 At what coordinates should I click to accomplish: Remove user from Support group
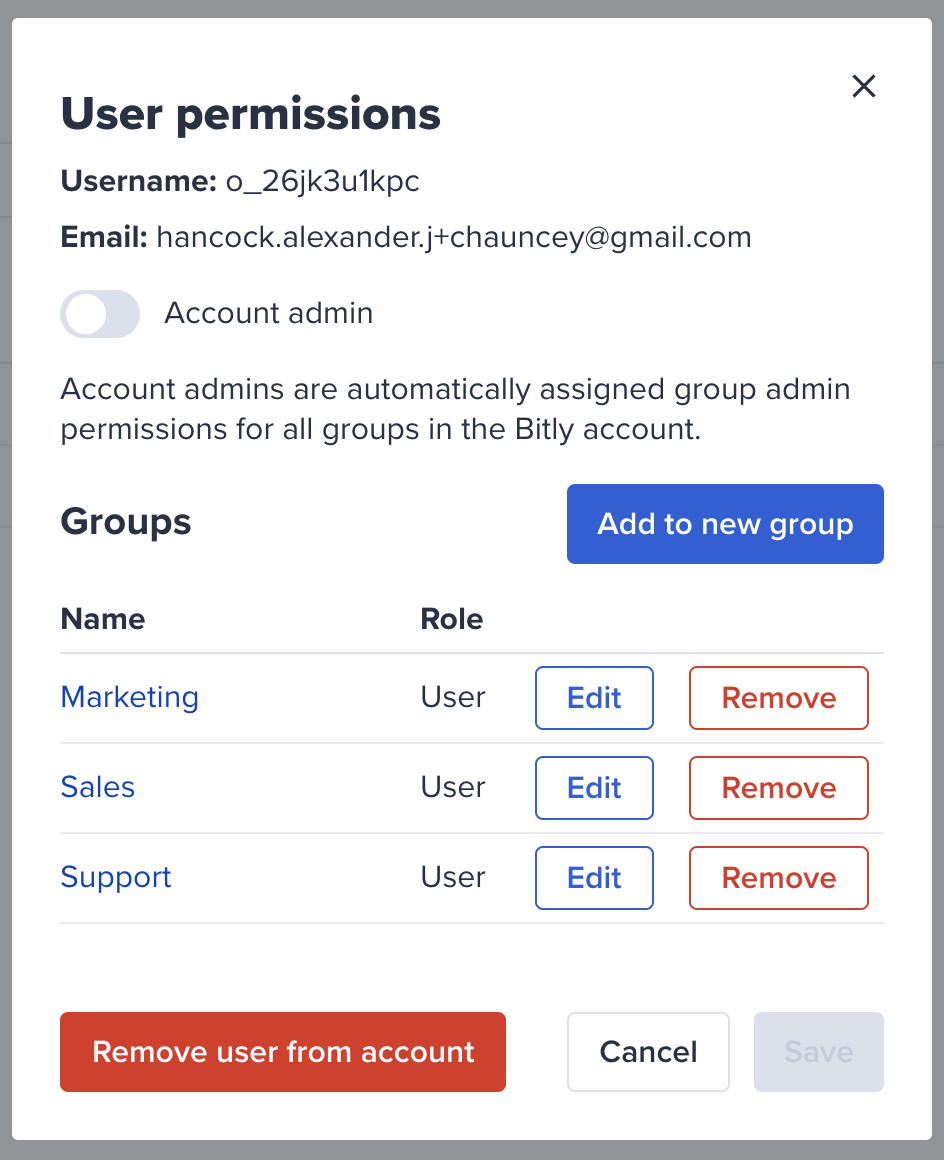779,878
